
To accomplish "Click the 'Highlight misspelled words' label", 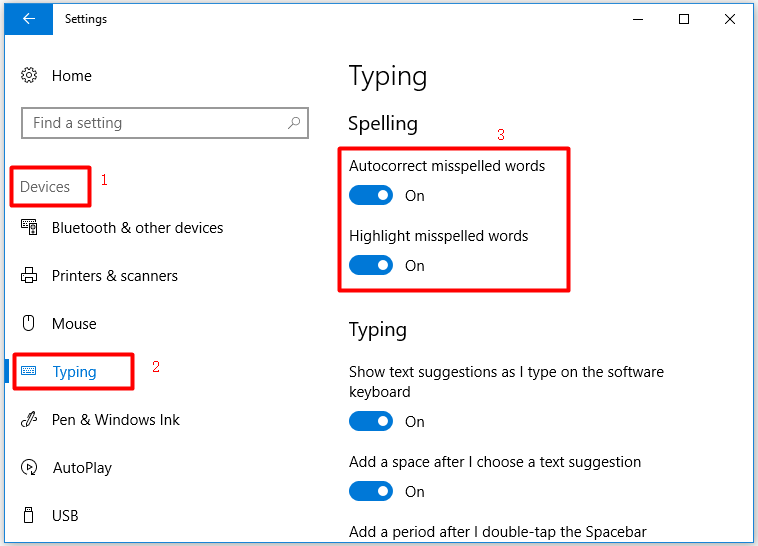I will pos(438,236).
